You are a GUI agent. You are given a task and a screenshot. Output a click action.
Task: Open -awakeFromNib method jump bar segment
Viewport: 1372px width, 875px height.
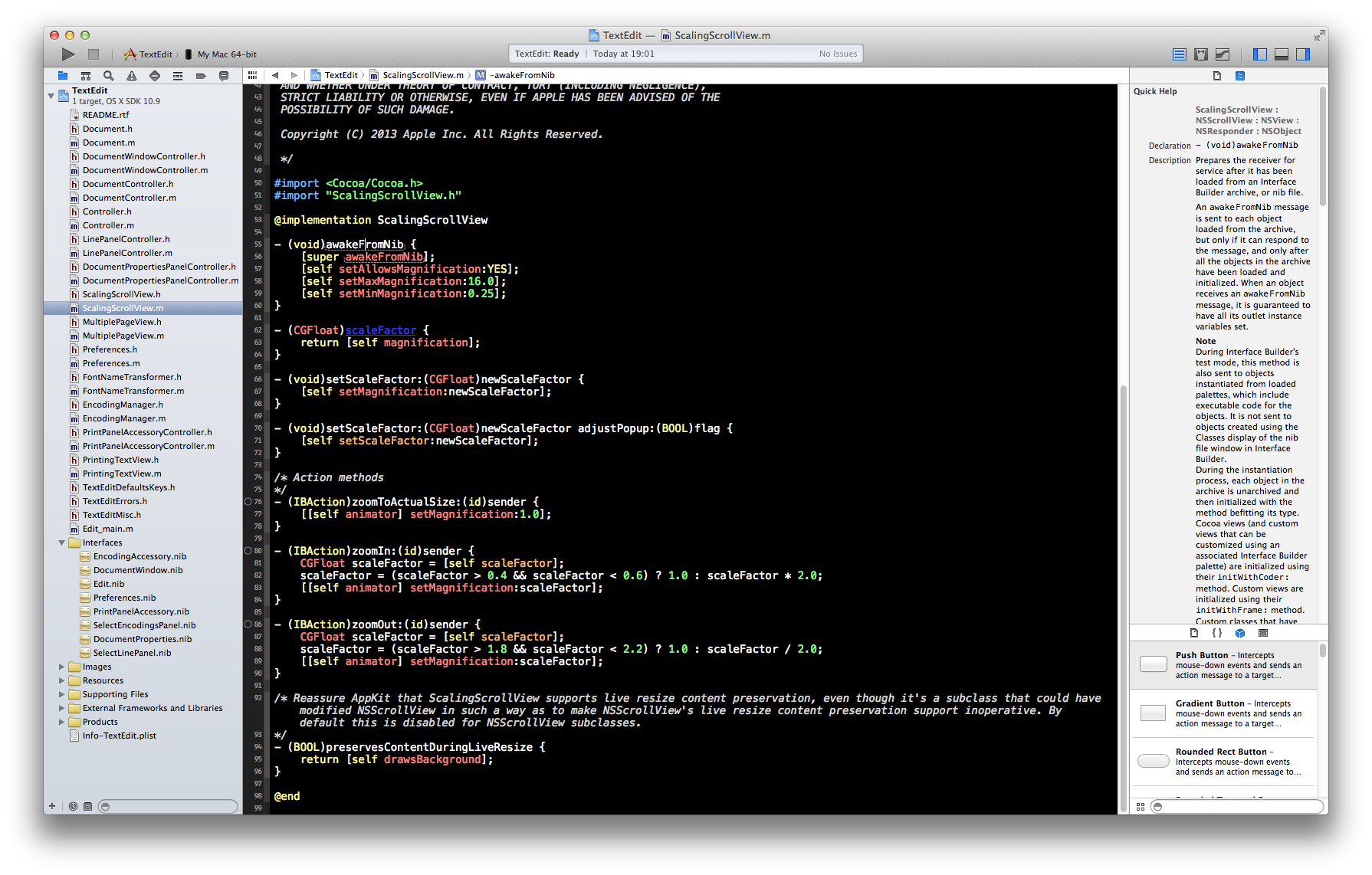[515, 75]
